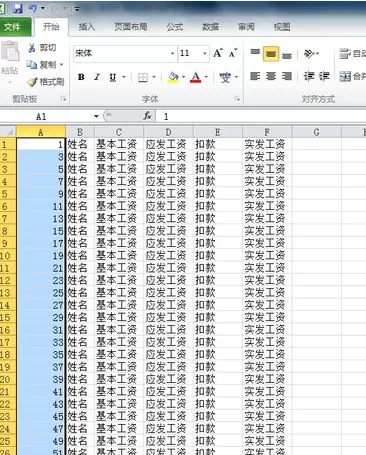Switch to the 视图 (View) tab
The image size is (366, 455).
coord(282,27)
